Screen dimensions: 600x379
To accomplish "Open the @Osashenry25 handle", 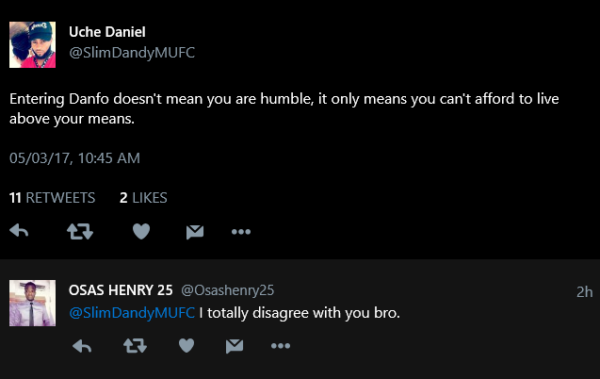I will (x=227, y=291).
